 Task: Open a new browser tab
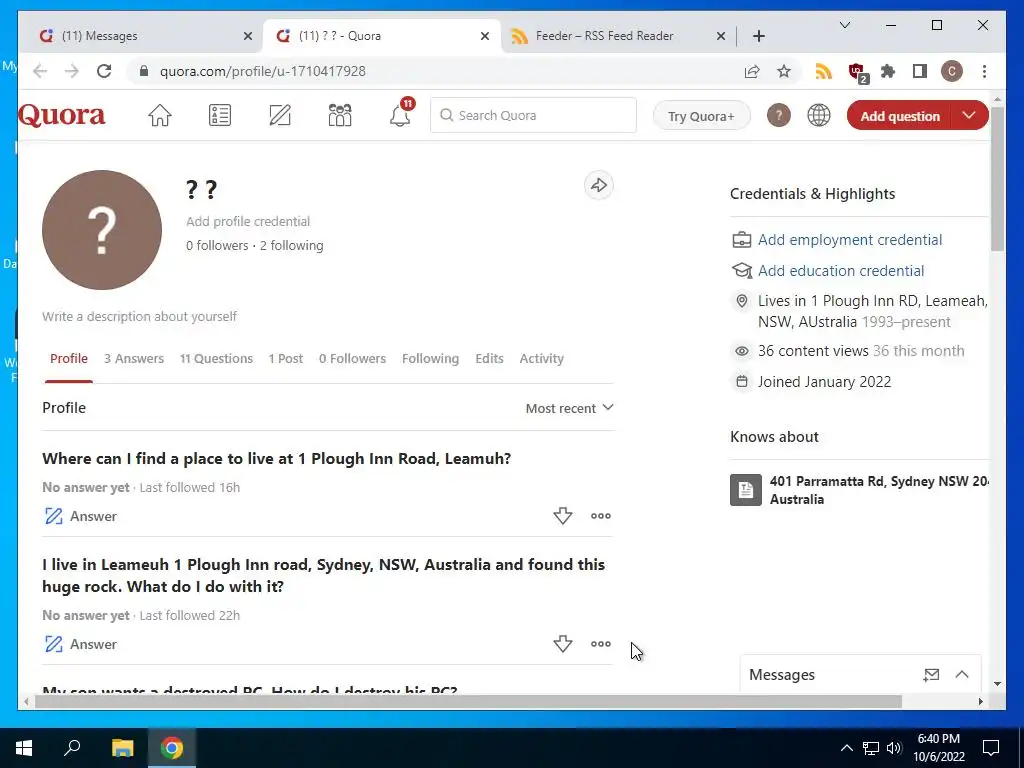[x=758, y=36]
